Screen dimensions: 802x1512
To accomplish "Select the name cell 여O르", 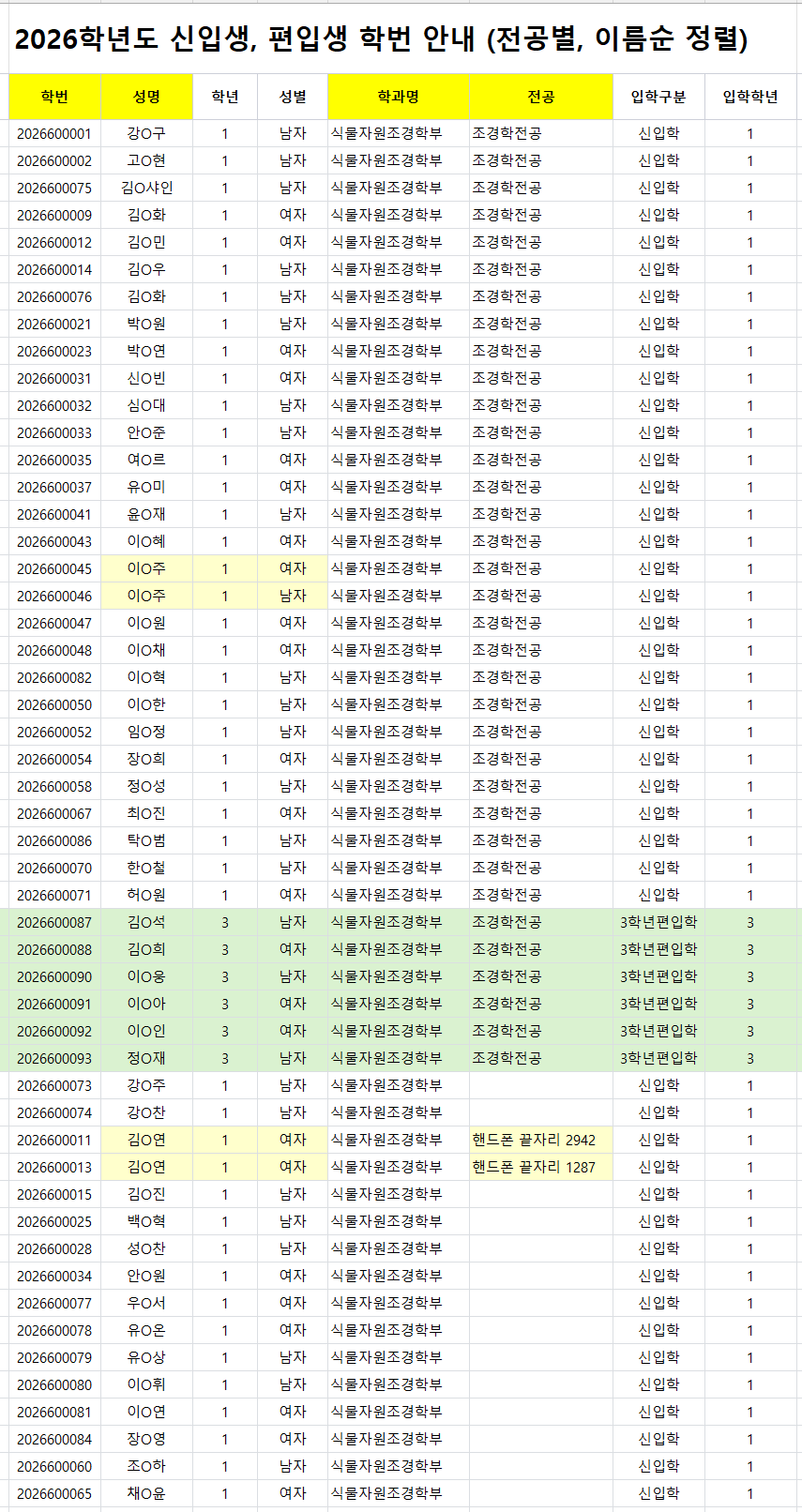I will click(146, 460).
